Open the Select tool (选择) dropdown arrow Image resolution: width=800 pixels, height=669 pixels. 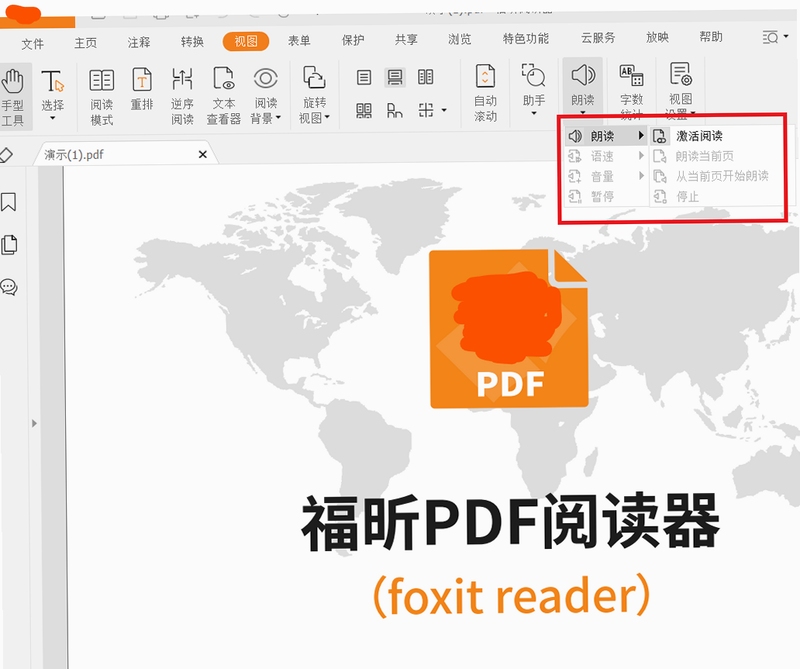point(52,118)
